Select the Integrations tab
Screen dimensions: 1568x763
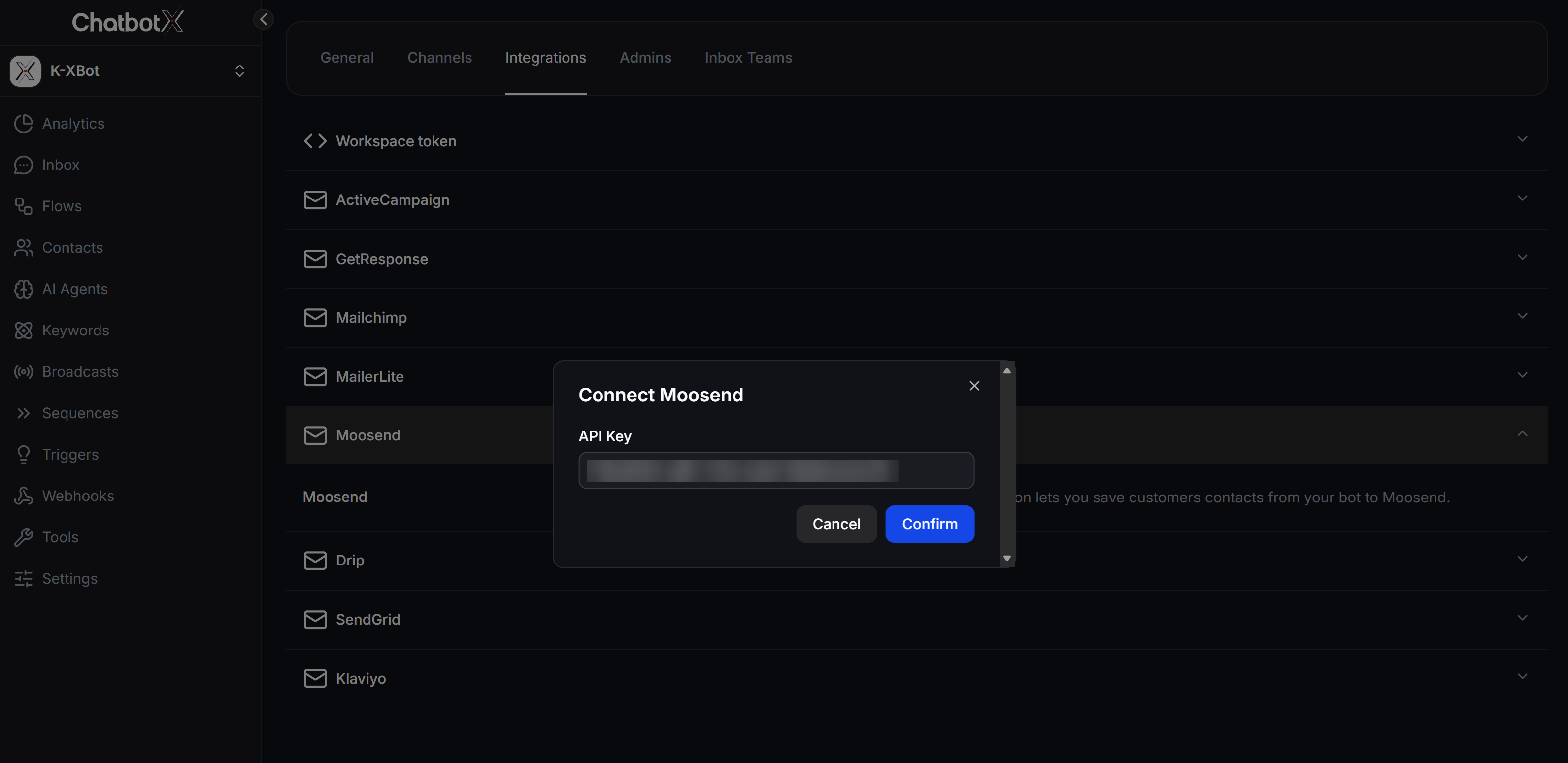pos(545,57)
